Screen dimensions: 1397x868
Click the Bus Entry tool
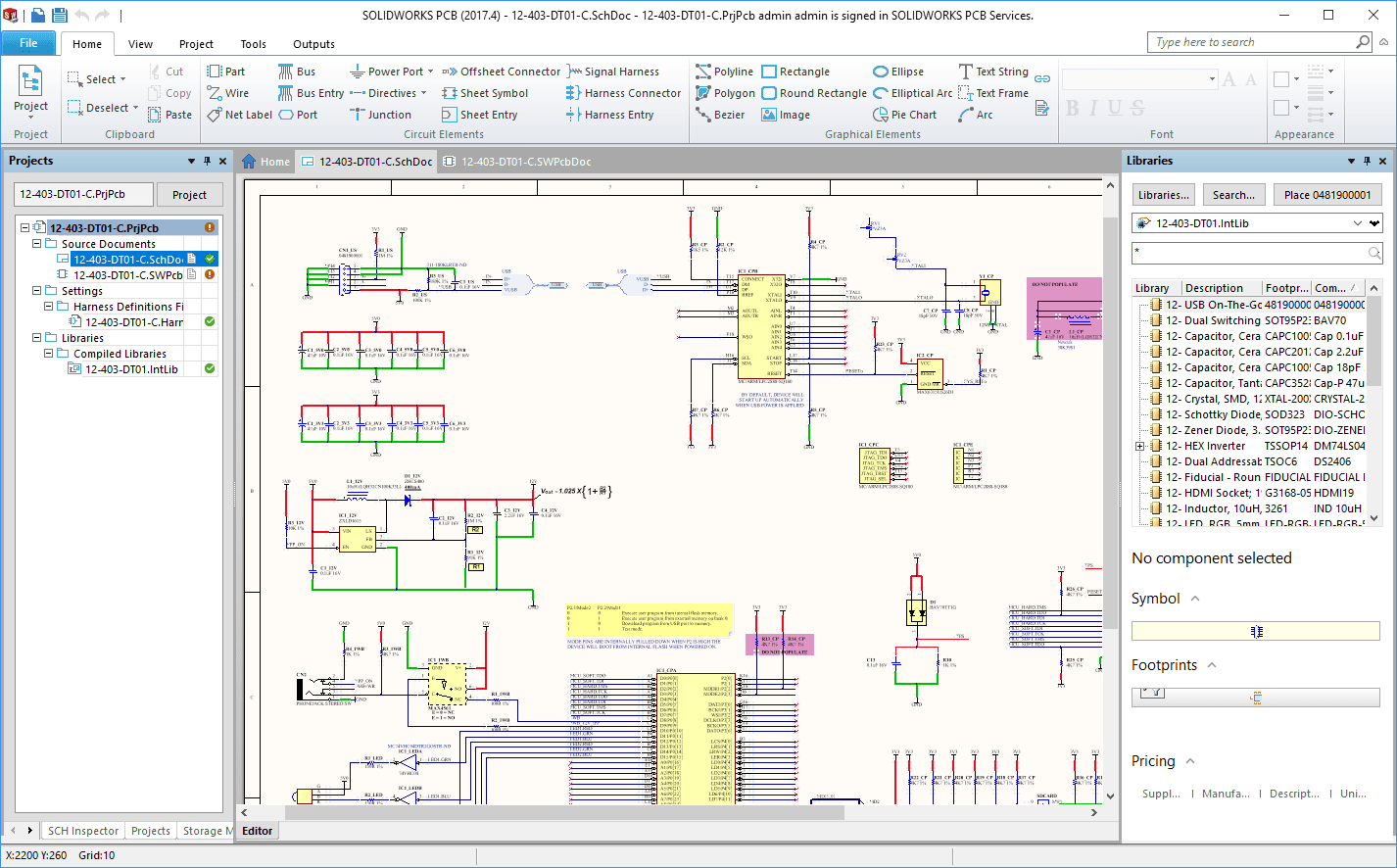point(311,93)
